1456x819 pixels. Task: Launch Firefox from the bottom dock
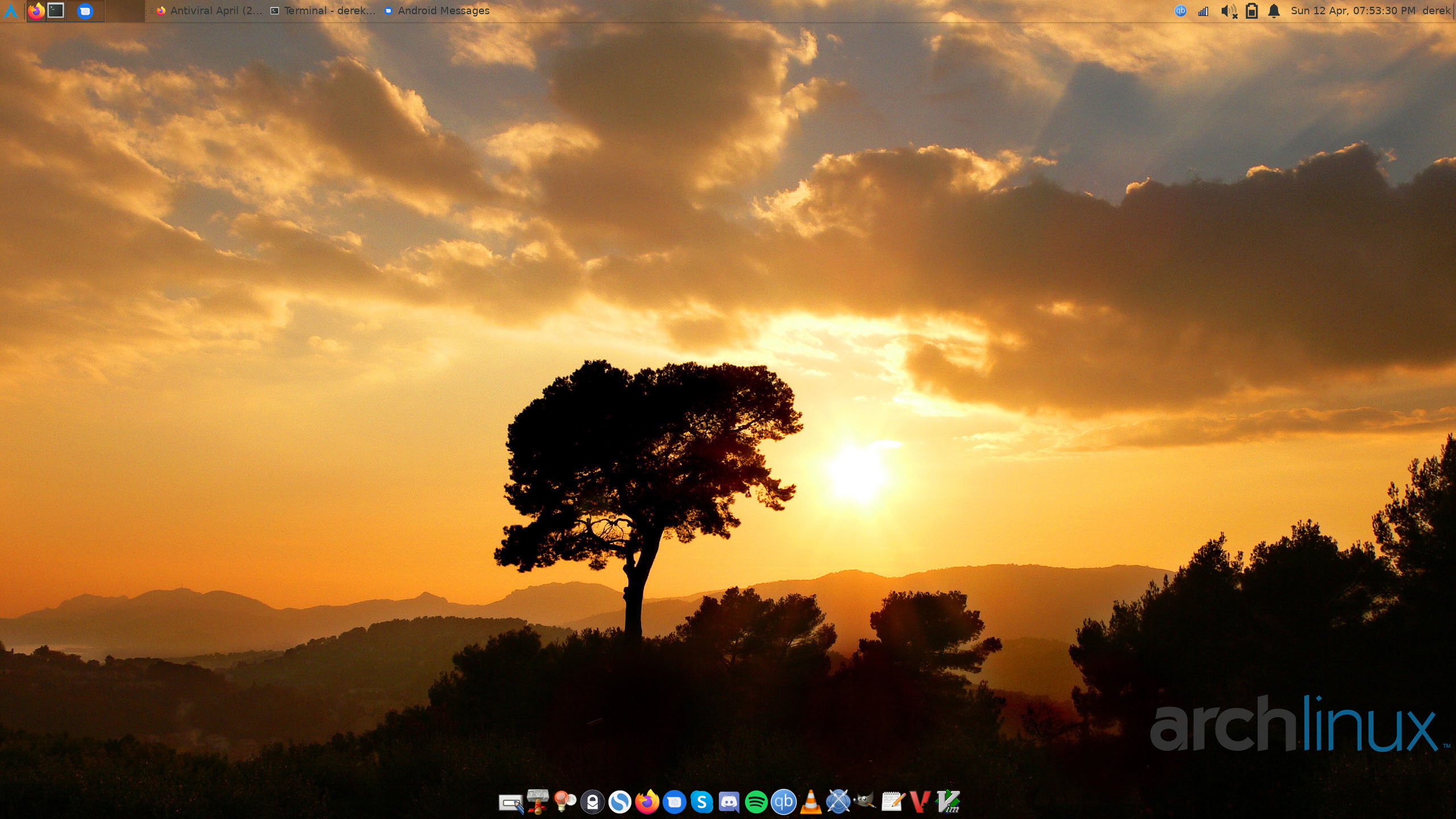pyautogui.click(x=647, y=802)
